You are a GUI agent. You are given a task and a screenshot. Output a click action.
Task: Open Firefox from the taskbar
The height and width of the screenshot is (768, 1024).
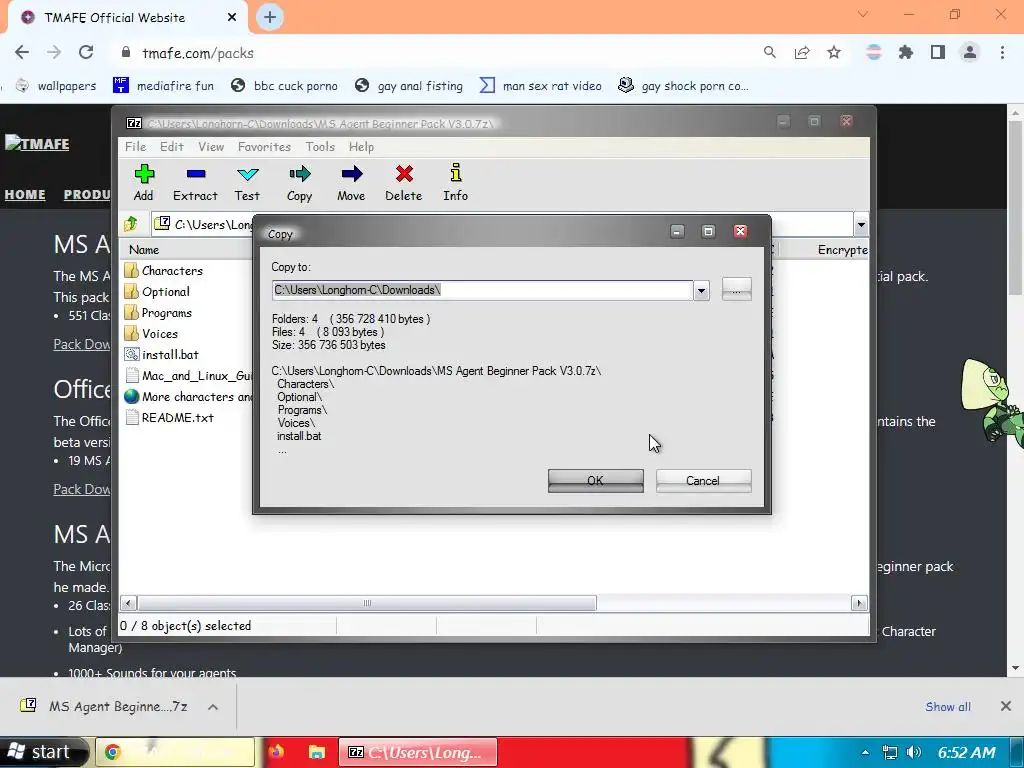point(276,752)
